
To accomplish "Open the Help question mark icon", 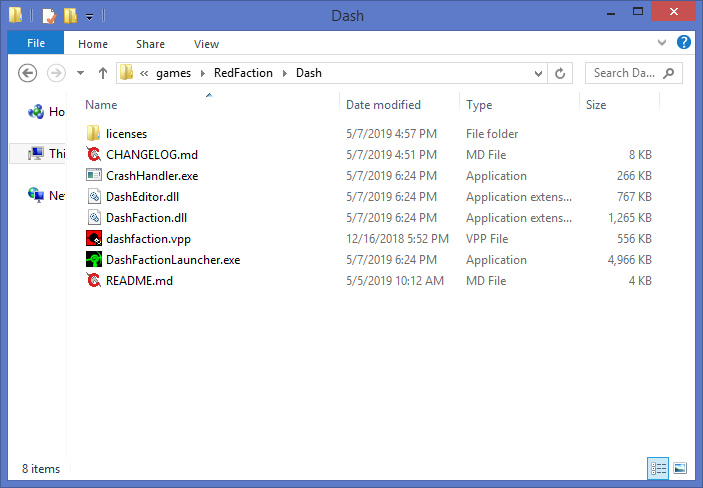I will [684, 43].
